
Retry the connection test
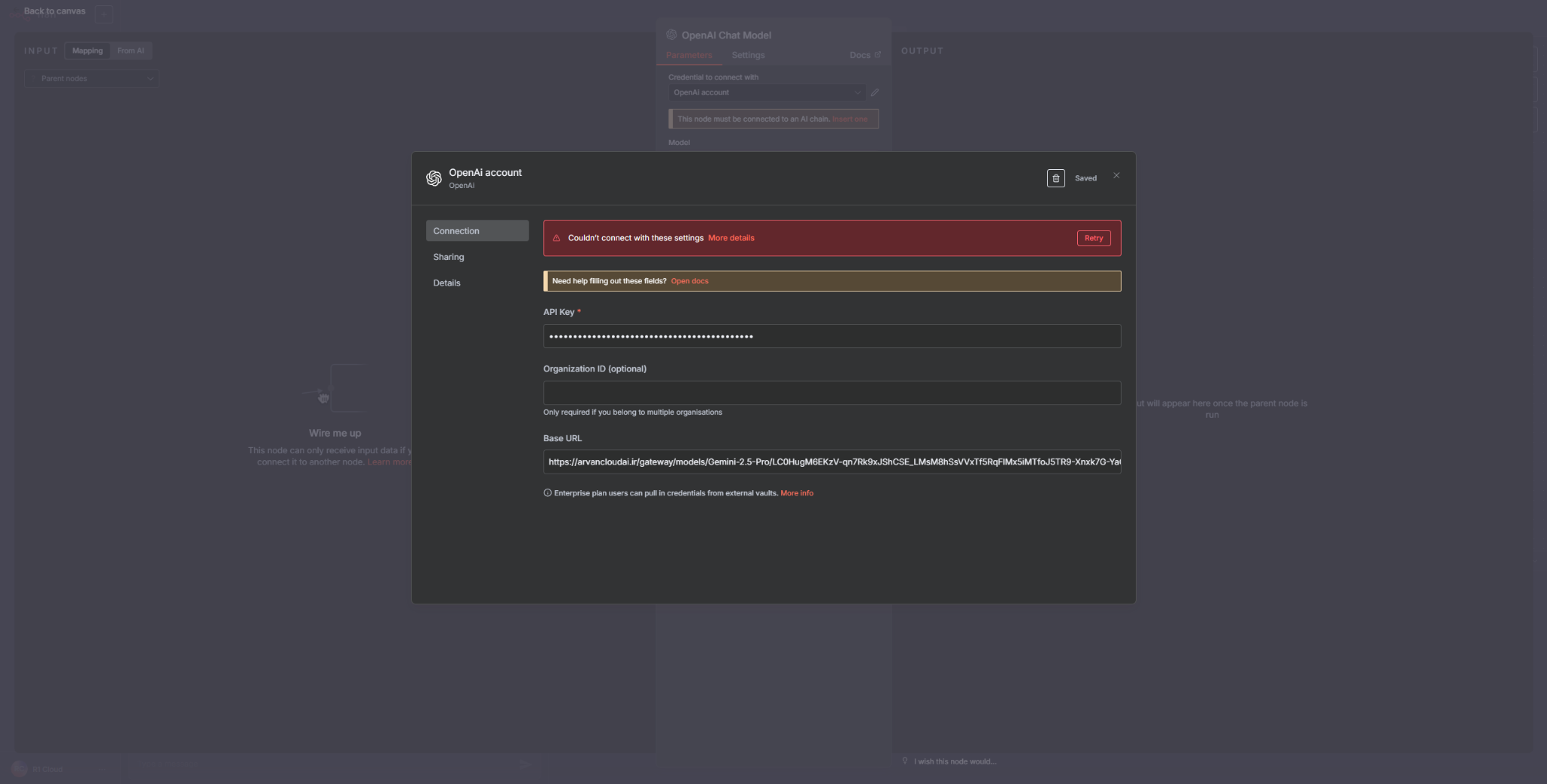[x=1093, y=238]
